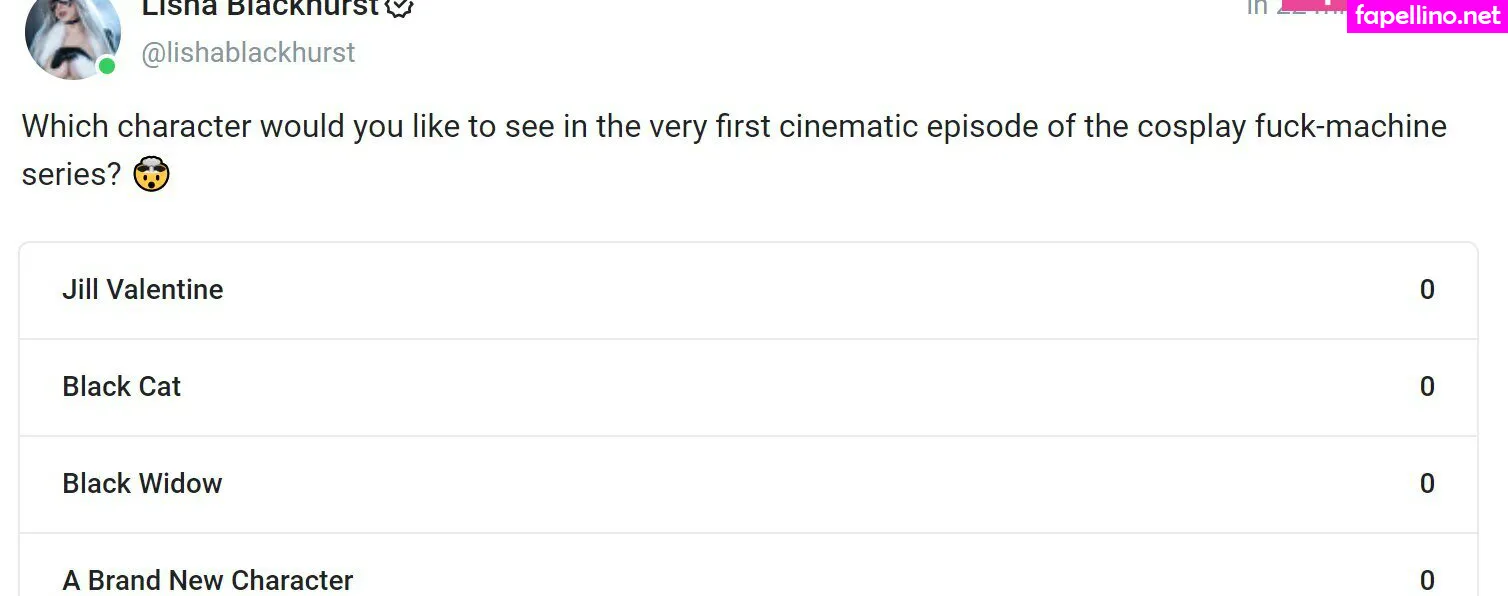Choose Black Widow in the poll
The width and height of the screenshot is (1508, 596).
[142, 484]
